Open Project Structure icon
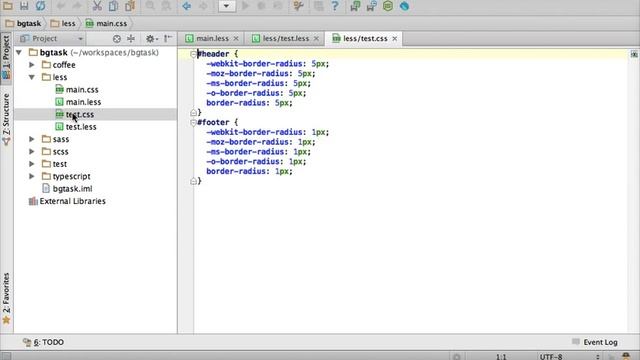640x360 pixels. pos(318,6)
